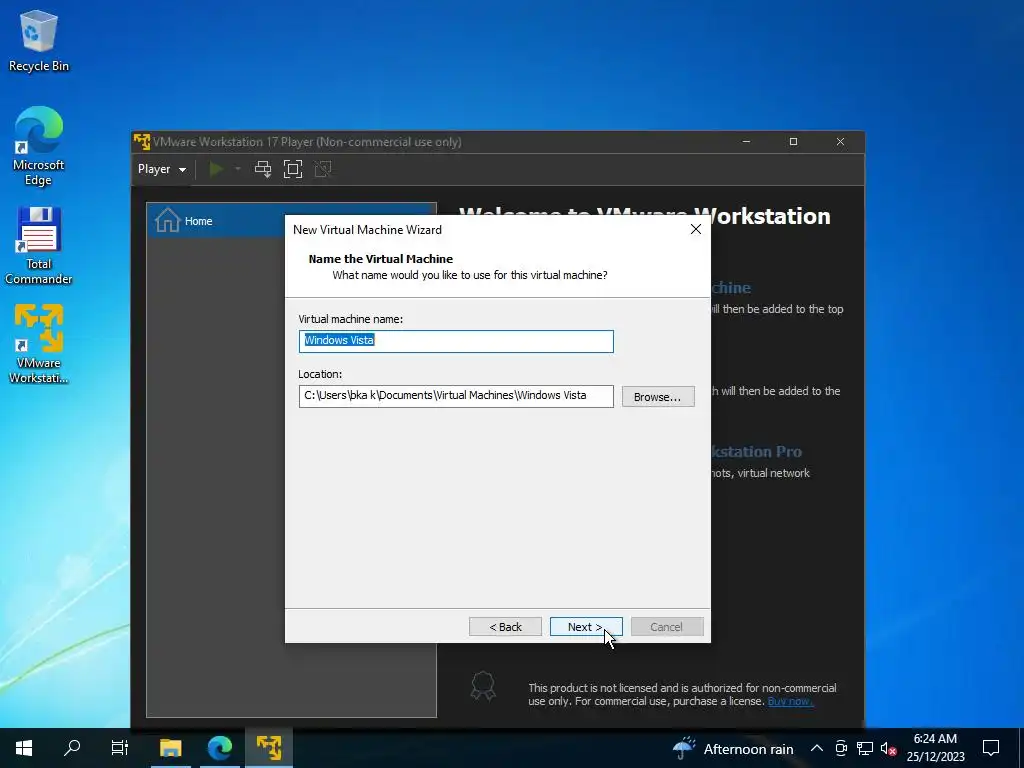Select the Total Commander desktop shortcut
Image resolution: width=1024 pixels, height=768 pixels.
point(39,246)
